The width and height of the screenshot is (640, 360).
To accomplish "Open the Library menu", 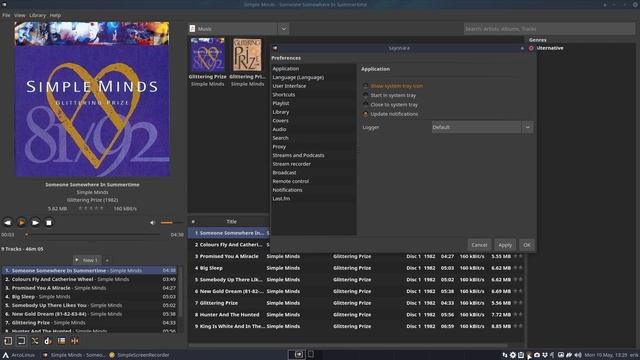I will [38, 15].
